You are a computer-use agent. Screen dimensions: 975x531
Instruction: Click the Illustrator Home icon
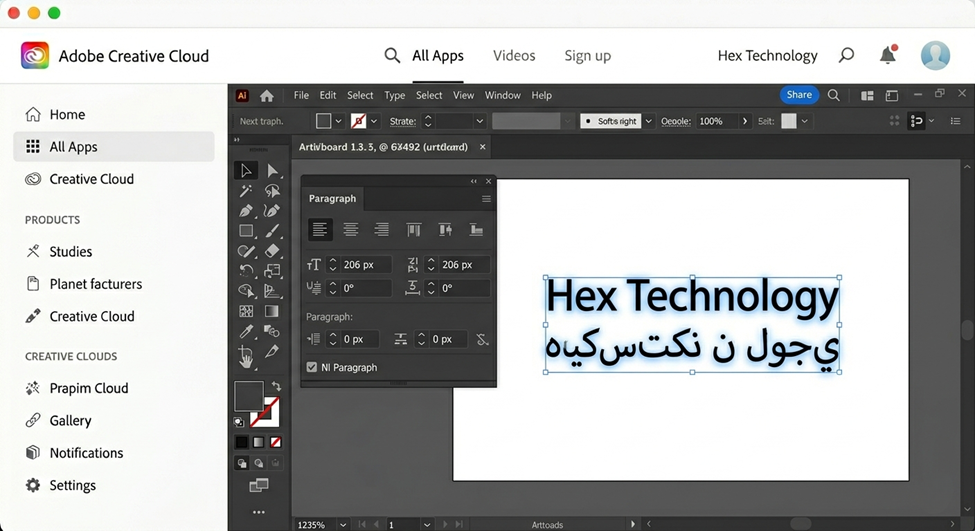click(267, 96)
